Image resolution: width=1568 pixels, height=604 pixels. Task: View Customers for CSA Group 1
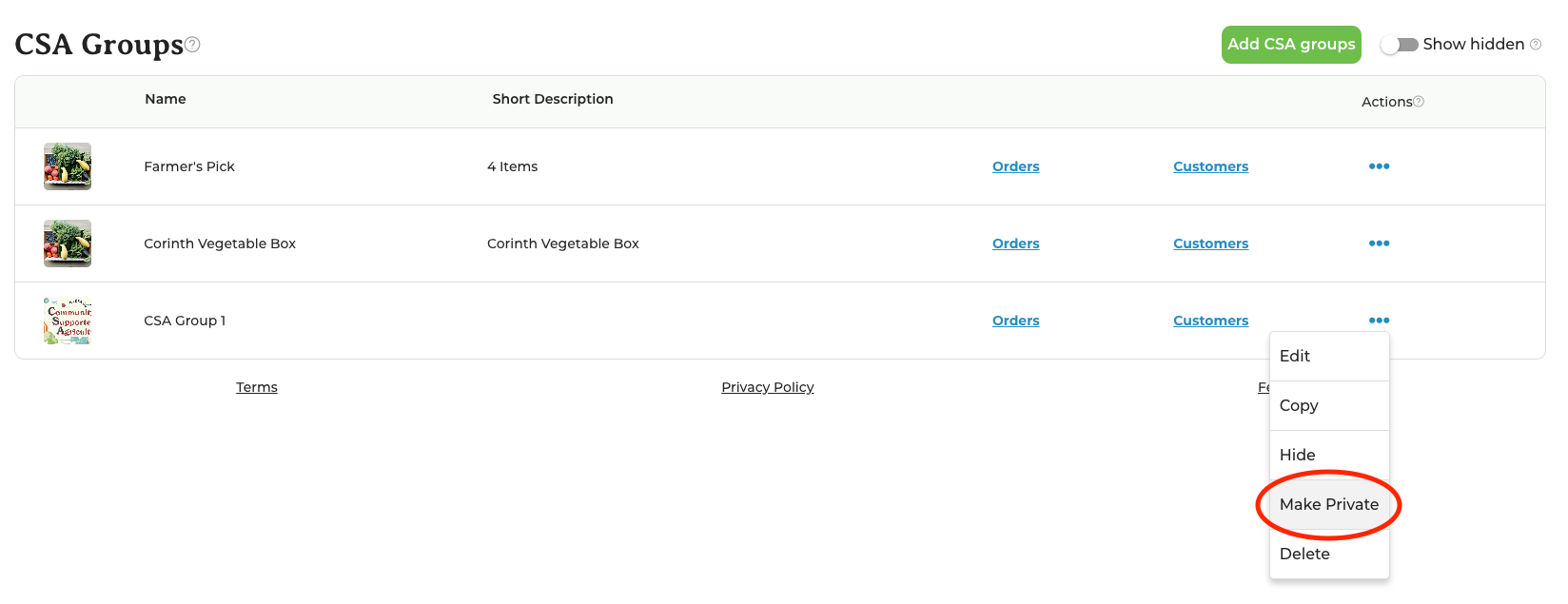point(1210,321)
